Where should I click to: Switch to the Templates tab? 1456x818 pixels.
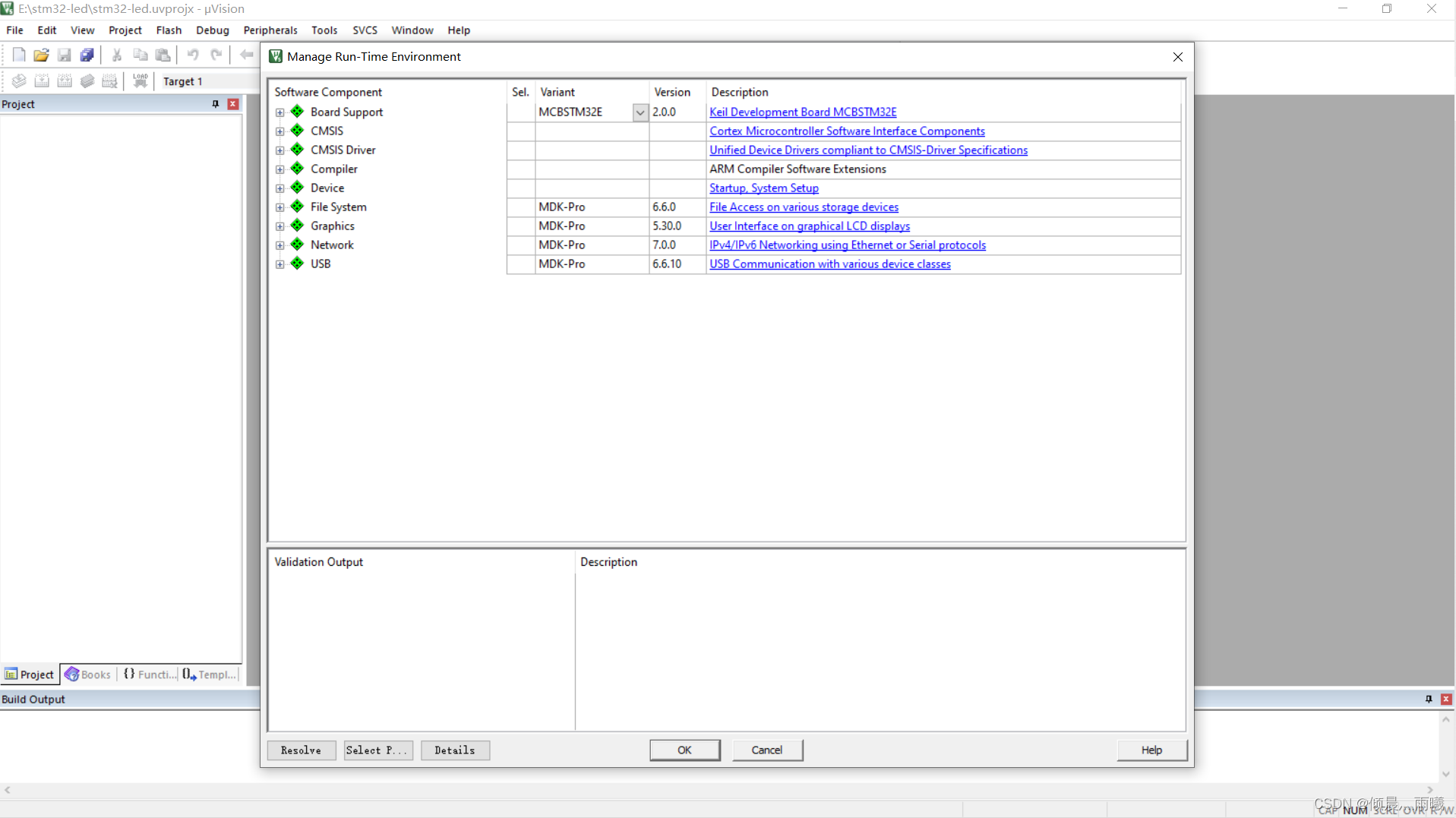point(210,674)
